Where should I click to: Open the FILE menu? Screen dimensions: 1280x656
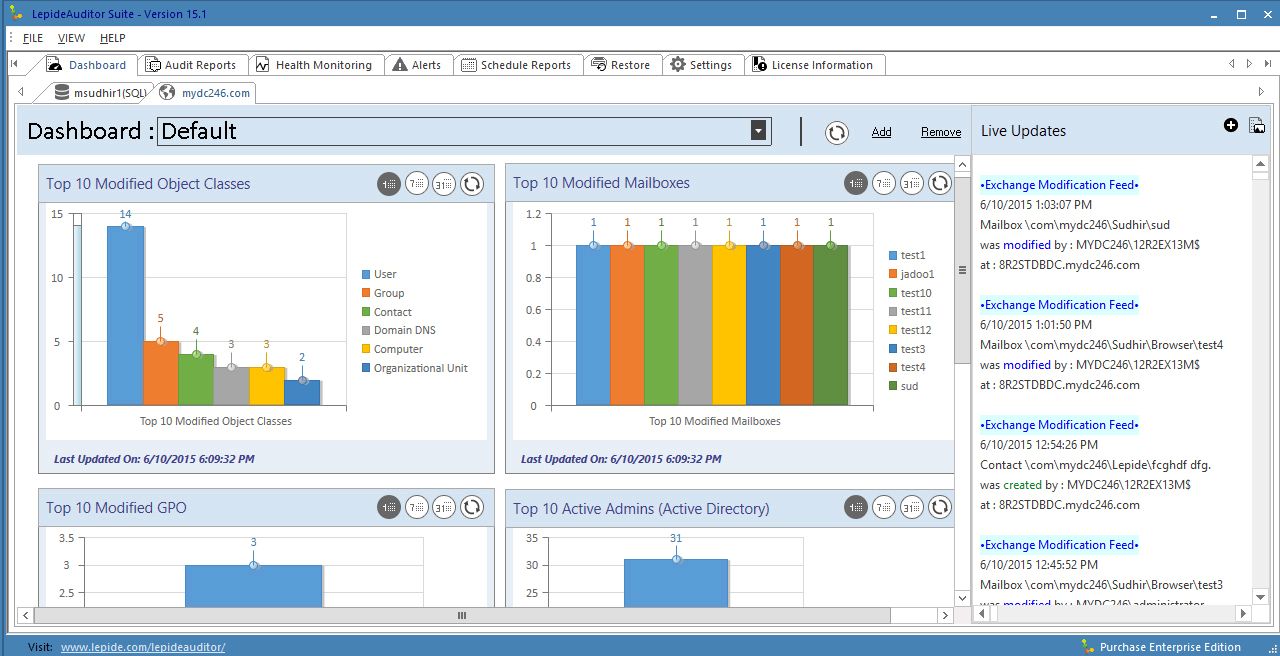click(x=33, y=38)
